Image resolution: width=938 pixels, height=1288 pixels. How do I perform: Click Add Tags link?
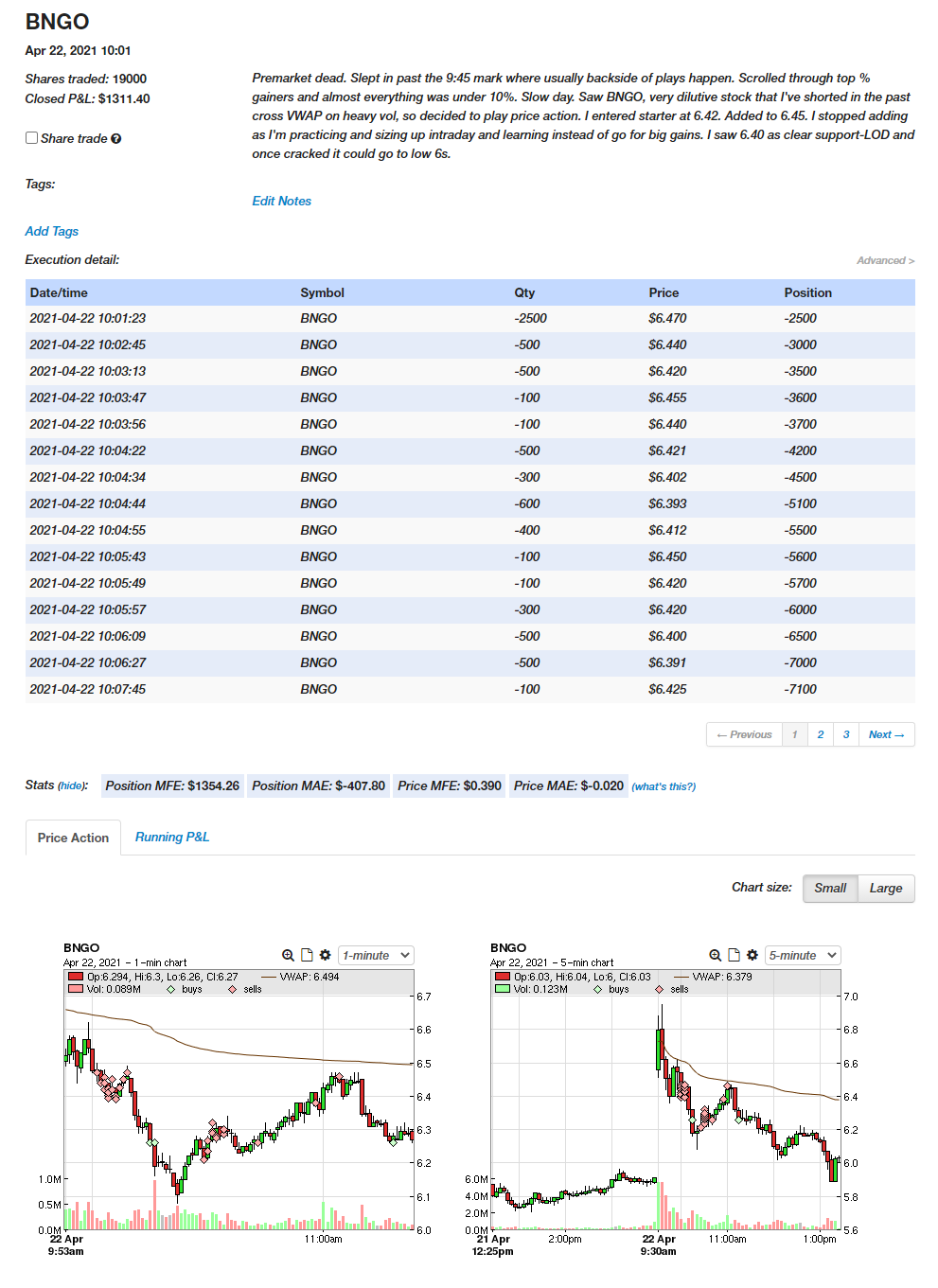point(52,231)
